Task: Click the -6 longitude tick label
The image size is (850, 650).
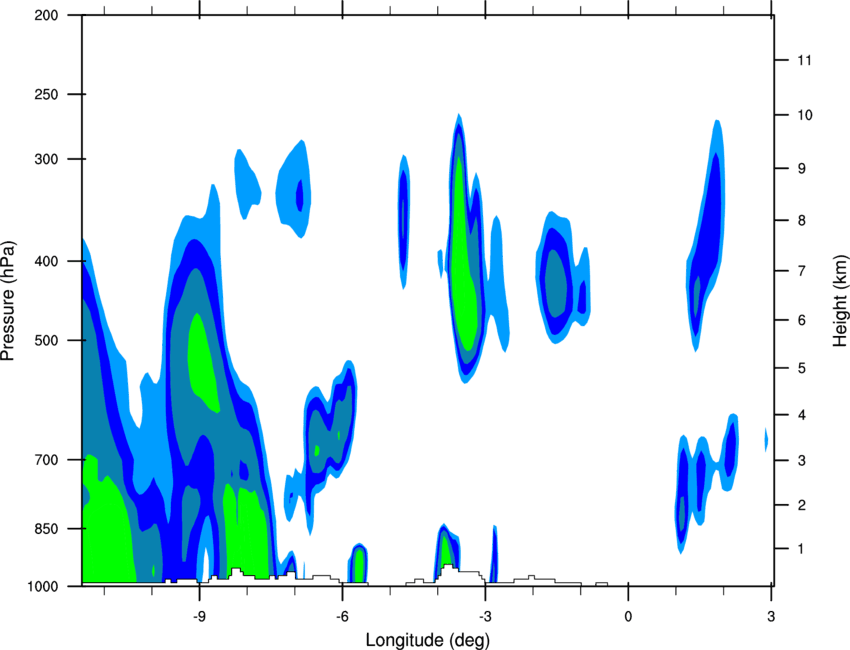Action: click(x=342, y=616)
